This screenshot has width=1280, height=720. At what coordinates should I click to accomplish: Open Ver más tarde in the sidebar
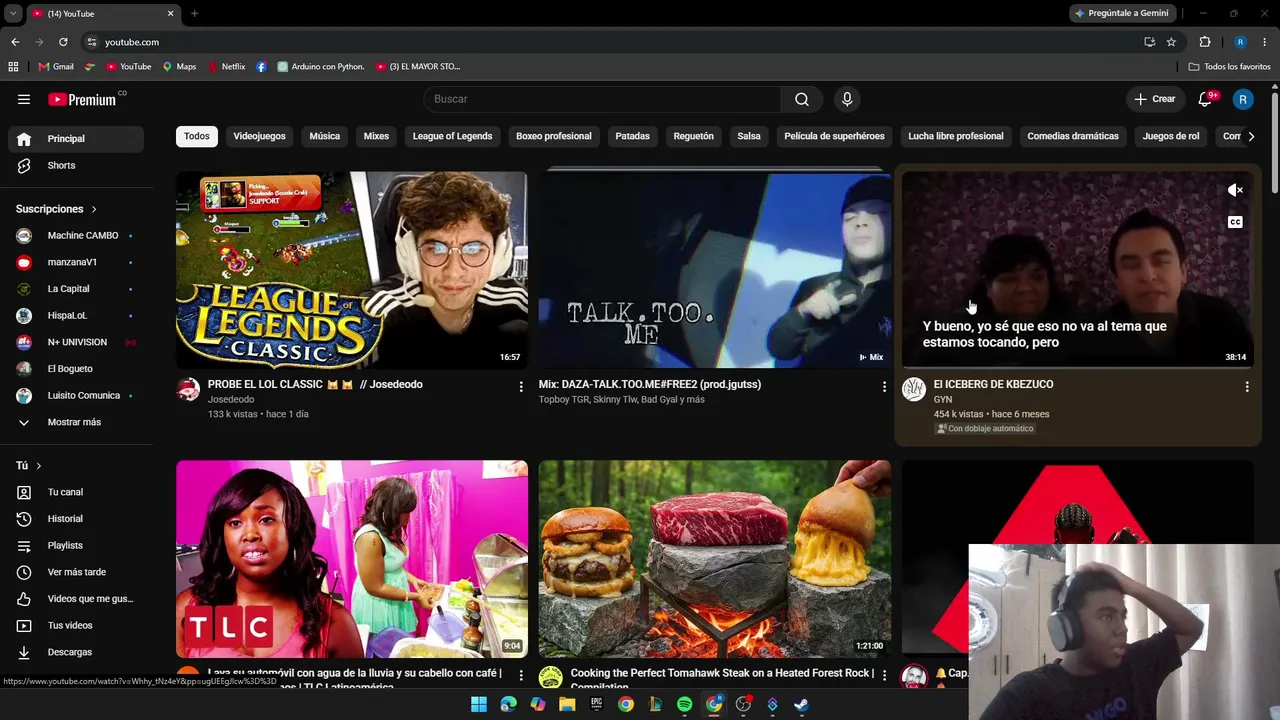pos(76,572)
